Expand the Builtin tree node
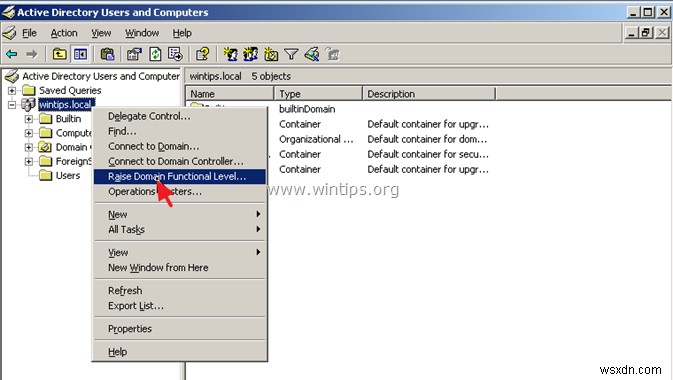The width and height of the screenshot is (673, 380). 29,119
